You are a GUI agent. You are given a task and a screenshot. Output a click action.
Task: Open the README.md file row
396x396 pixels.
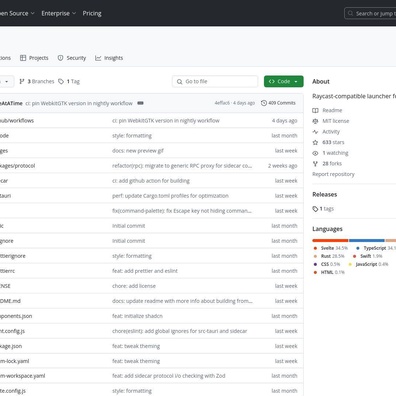[x=152, y=301]
